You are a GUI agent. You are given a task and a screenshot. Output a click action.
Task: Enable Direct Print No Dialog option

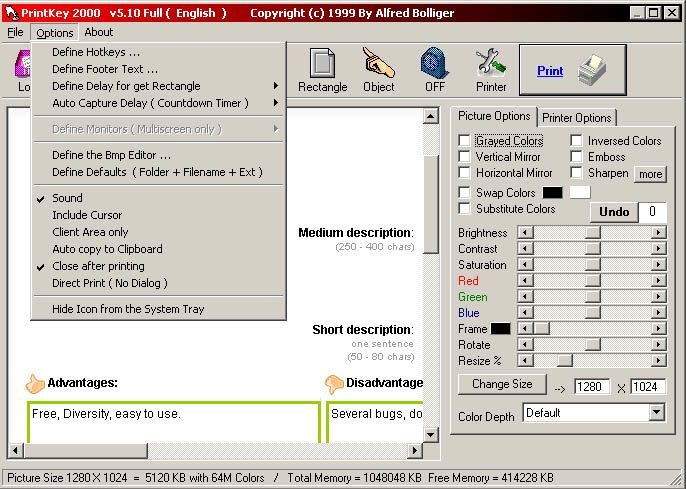tap(159, 283)
